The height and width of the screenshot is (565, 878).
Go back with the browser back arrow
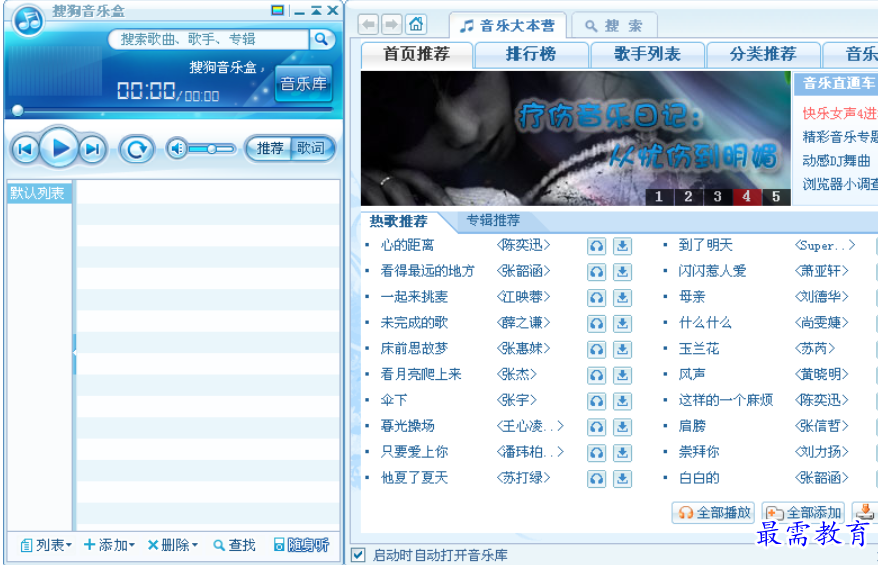point(368,25)
